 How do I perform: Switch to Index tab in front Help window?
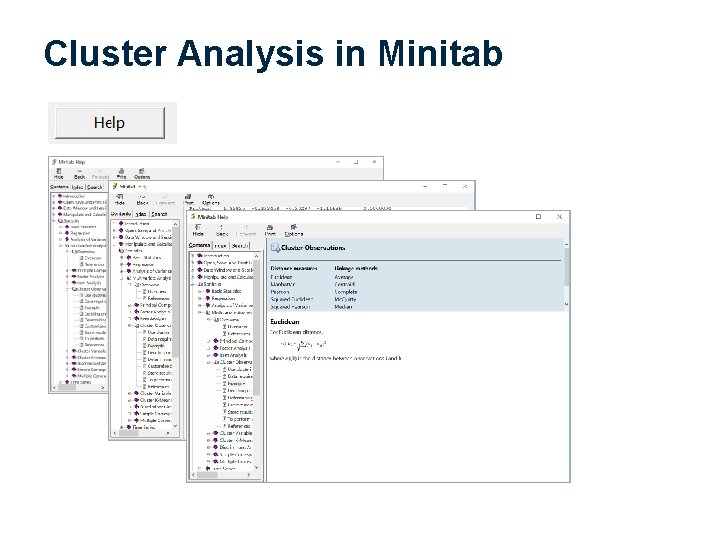point(220,246)
